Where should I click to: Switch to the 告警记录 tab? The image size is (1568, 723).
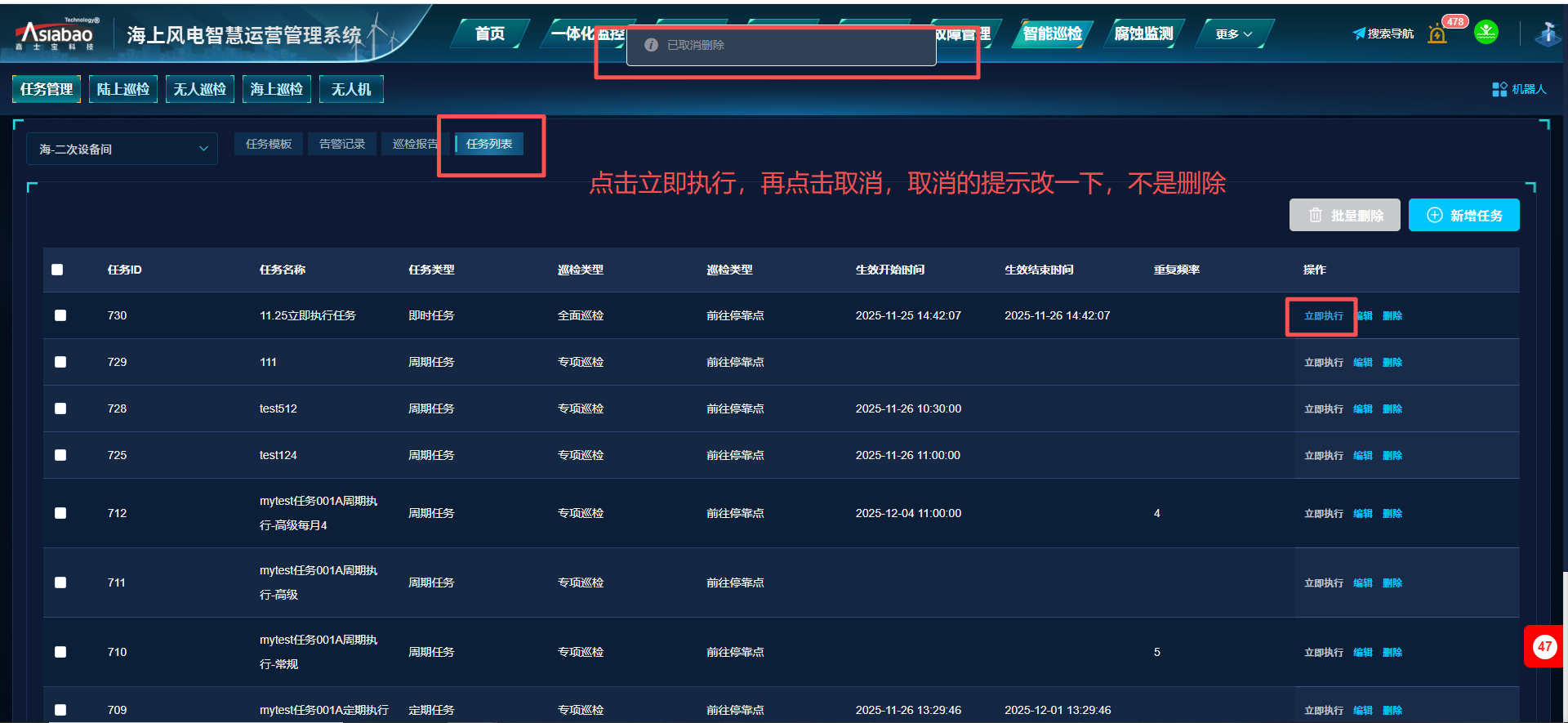pyautogui.click(x=342, y=144)
